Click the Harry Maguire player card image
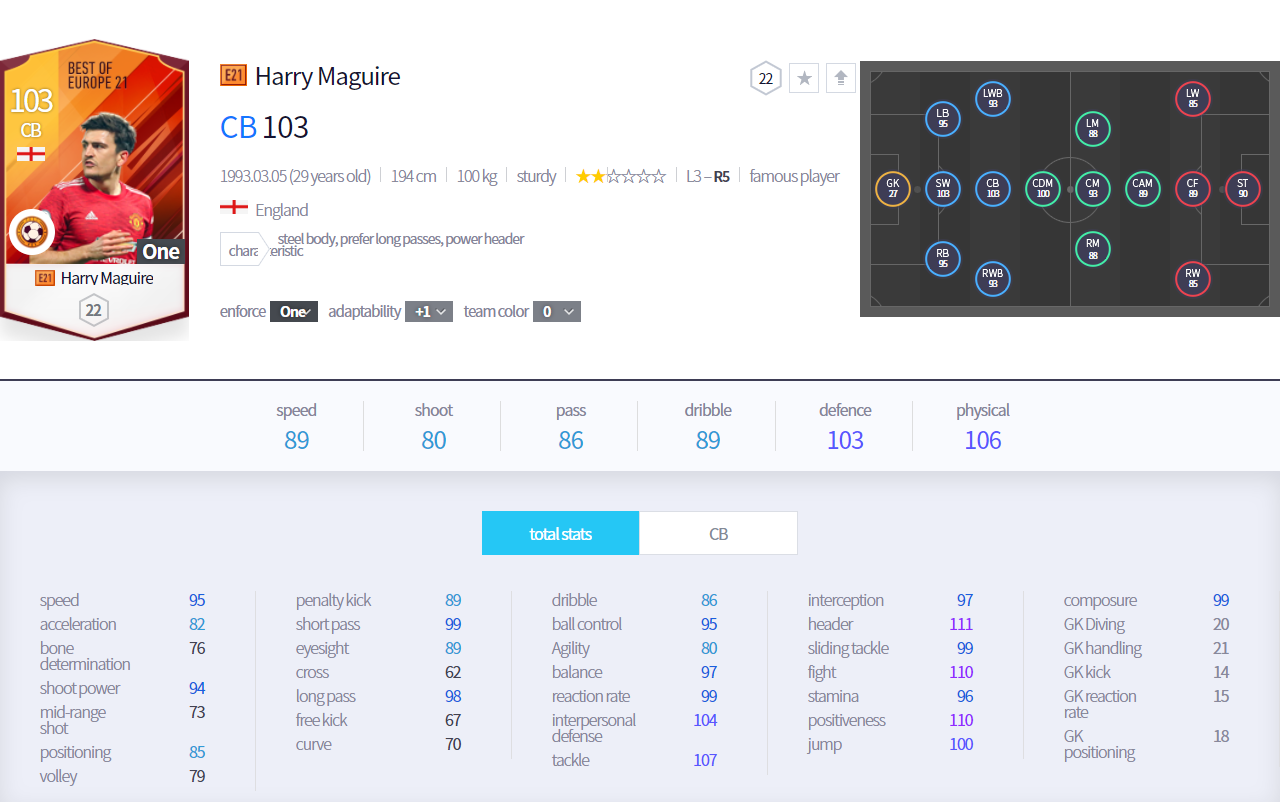This screenshot has width=1284, height=808. pyautogui.click(x=94, y=190)
